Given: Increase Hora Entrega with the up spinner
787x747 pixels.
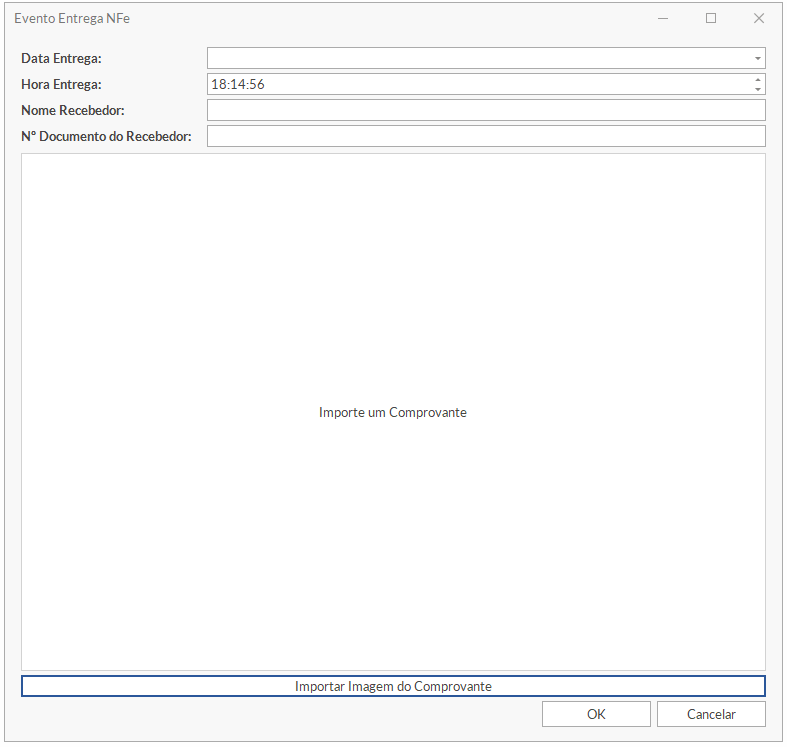Looking at the screenshot, I should pyautogui.click(x=758, y=80).
